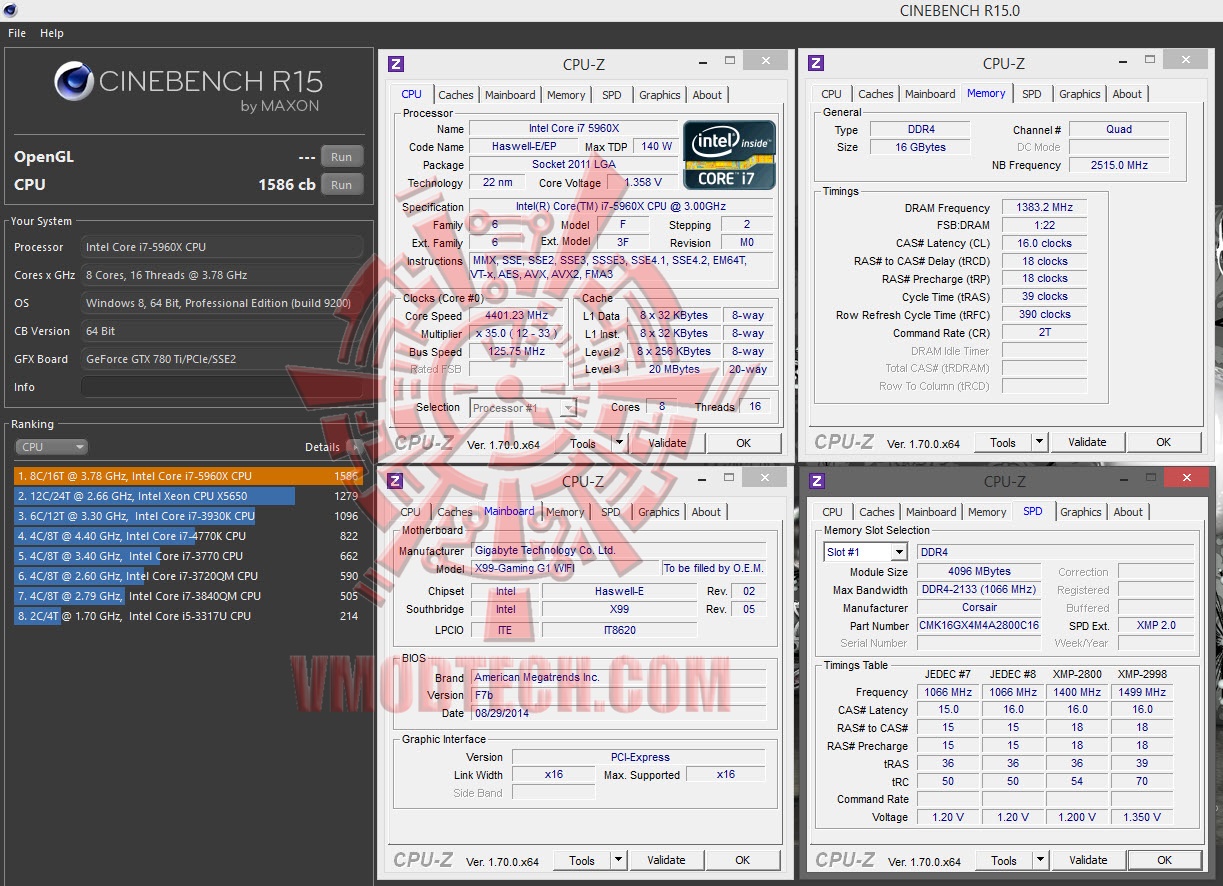
Task: Close the top-left CPU-Z window
Action: coord(766,61)
